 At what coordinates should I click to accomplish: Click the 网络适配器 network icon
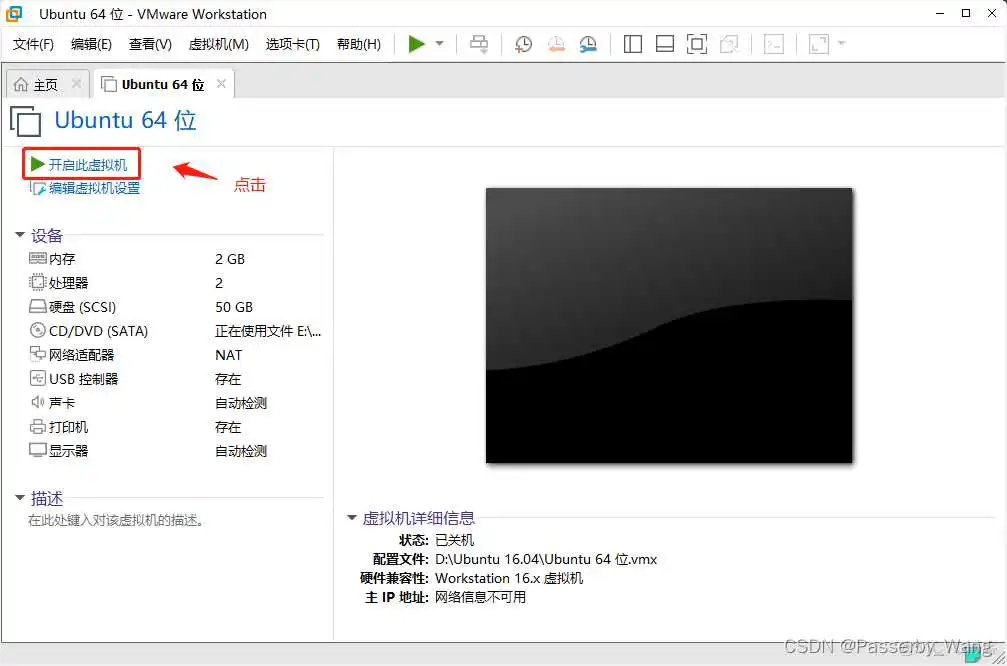pos(37,354)
